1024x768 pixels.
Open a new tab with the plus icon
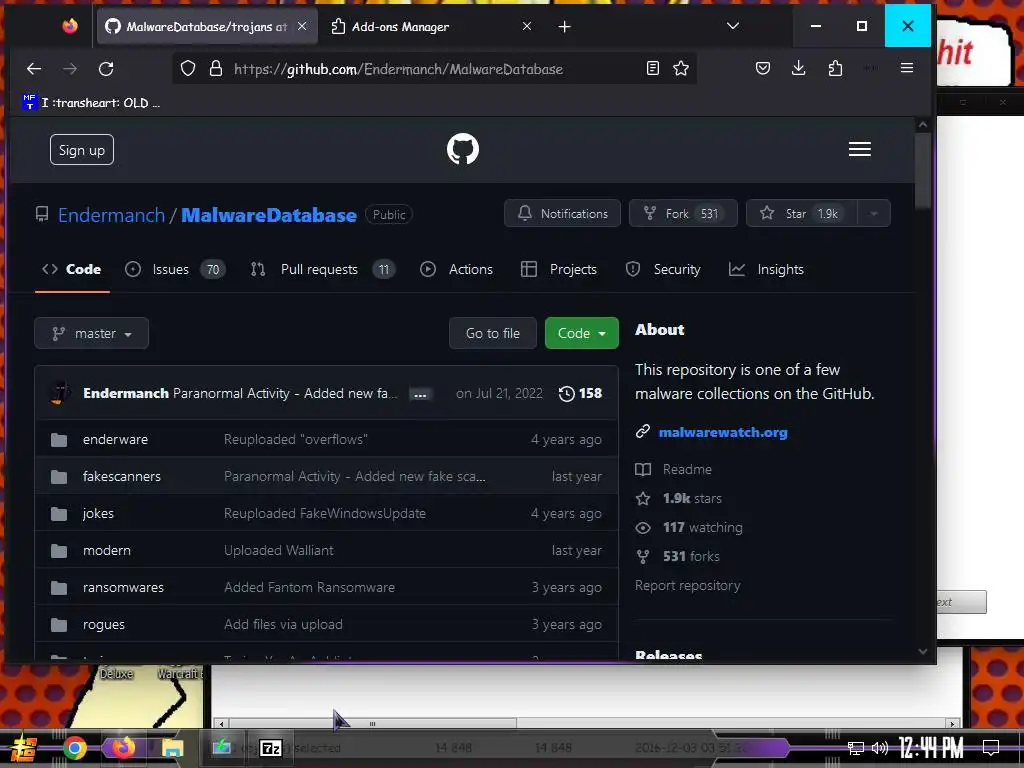coord(565,27)
